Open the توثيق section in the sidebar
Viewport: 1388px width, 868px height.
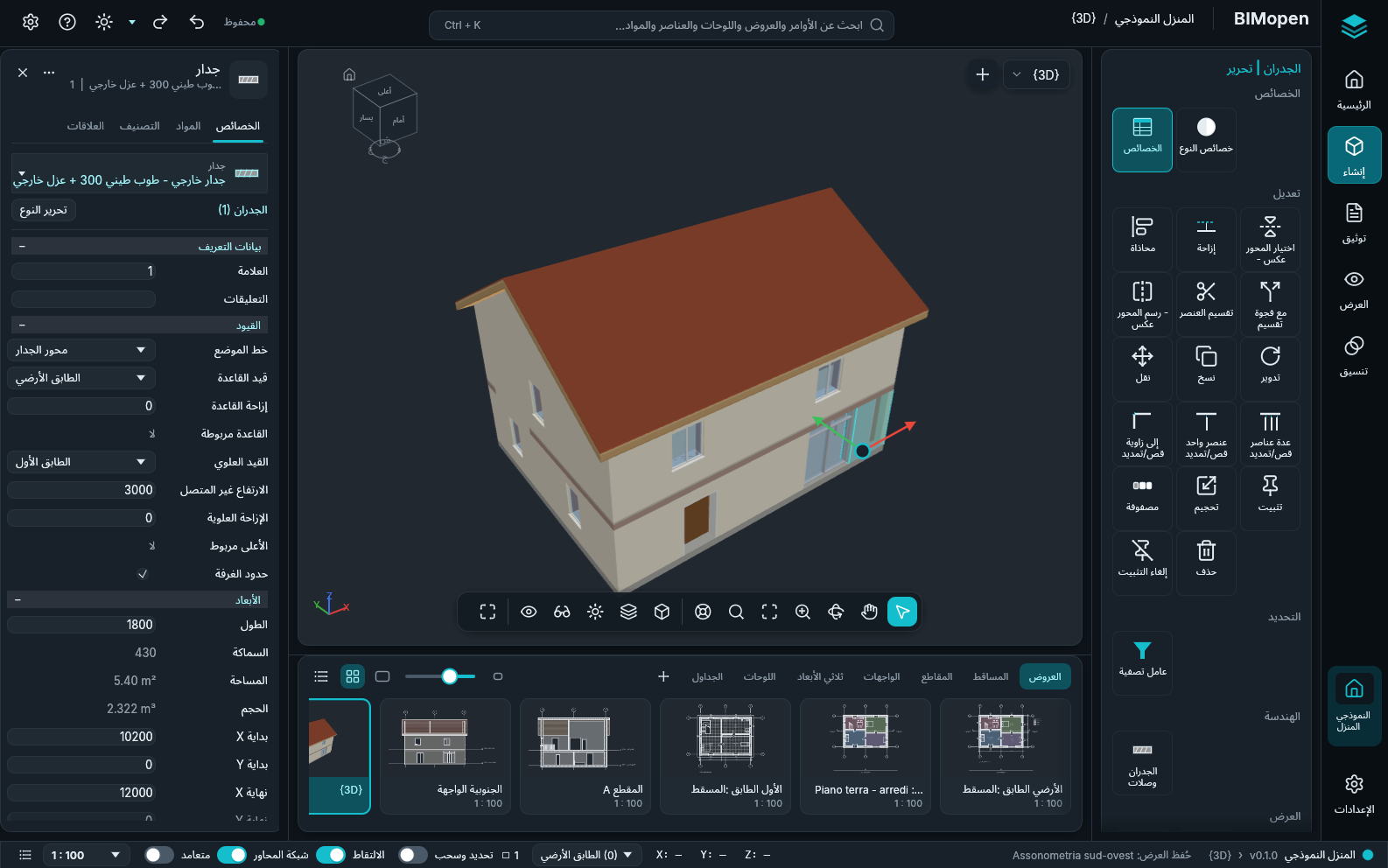click(x=1354, y=222)
